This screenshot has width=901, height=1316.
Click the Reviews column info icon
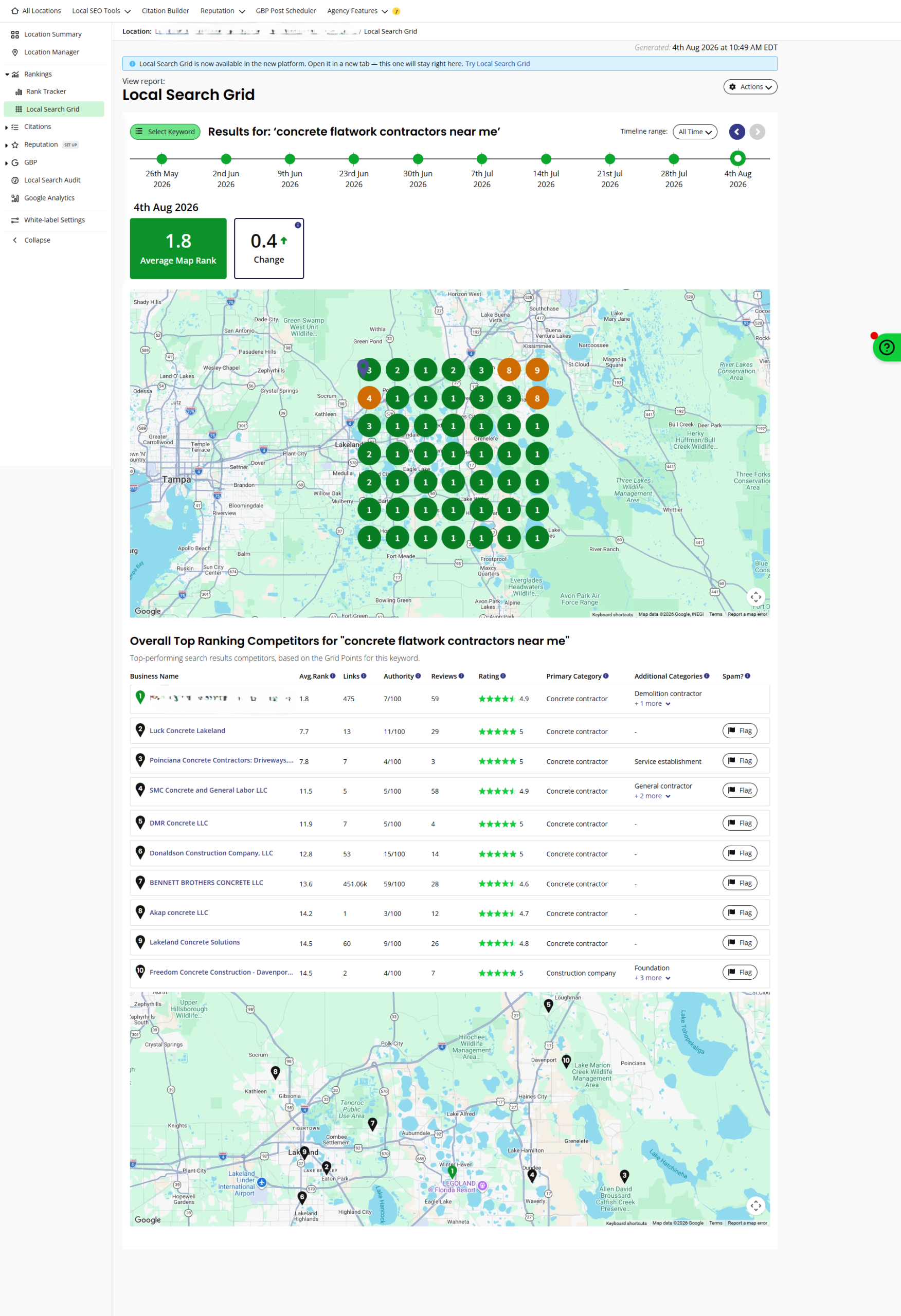[461, 675]
